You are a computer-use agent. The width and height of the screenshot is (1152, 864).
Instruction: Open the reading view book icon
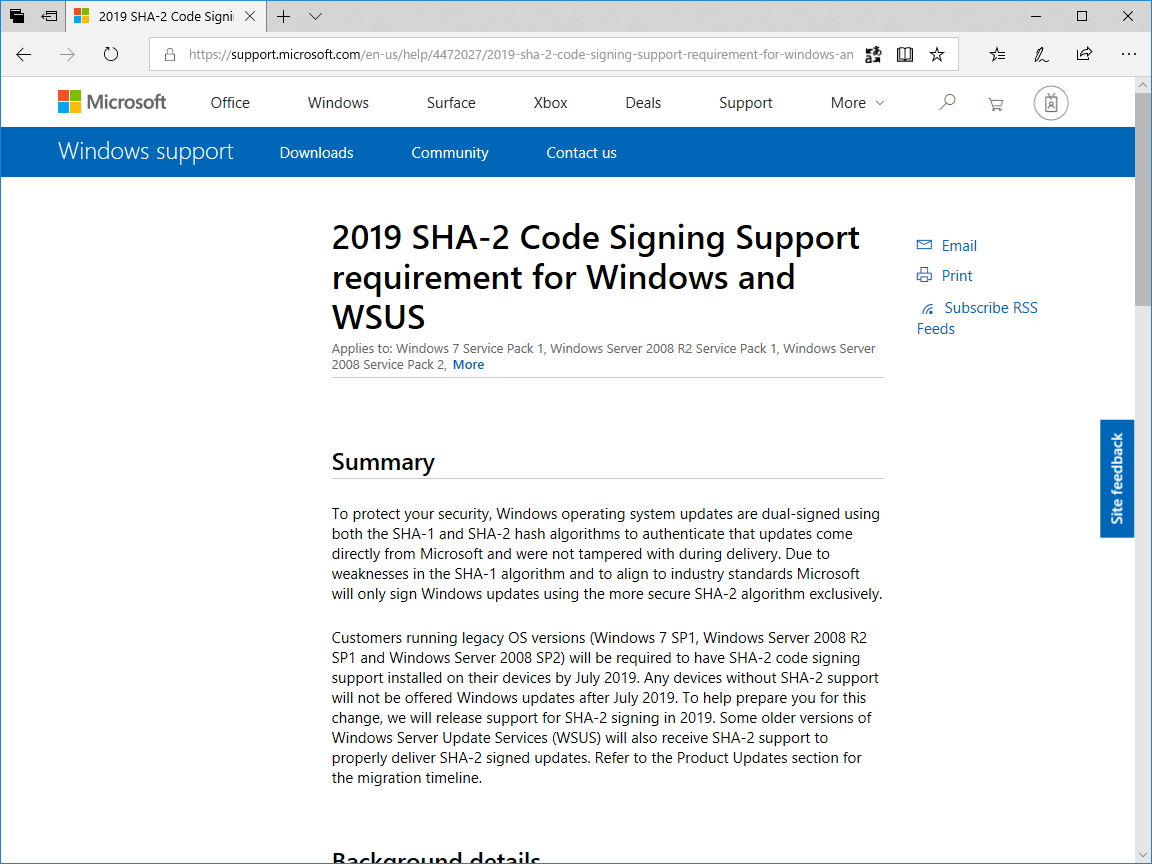[905, 55]
